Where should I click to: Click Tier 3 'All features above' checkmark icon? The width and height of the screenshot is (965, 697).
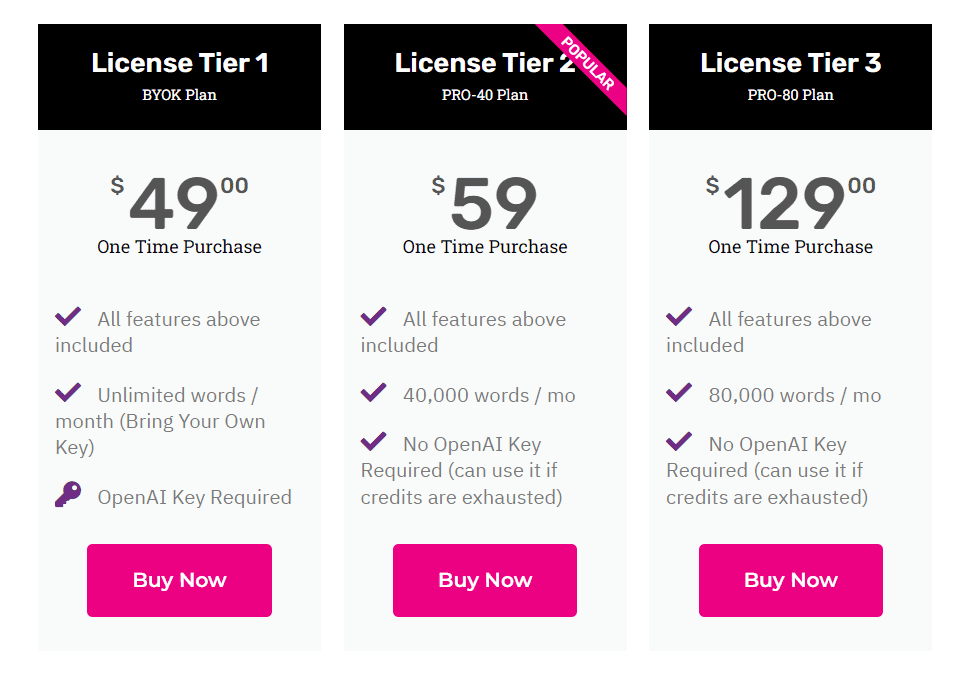click(x=679, y=317)
